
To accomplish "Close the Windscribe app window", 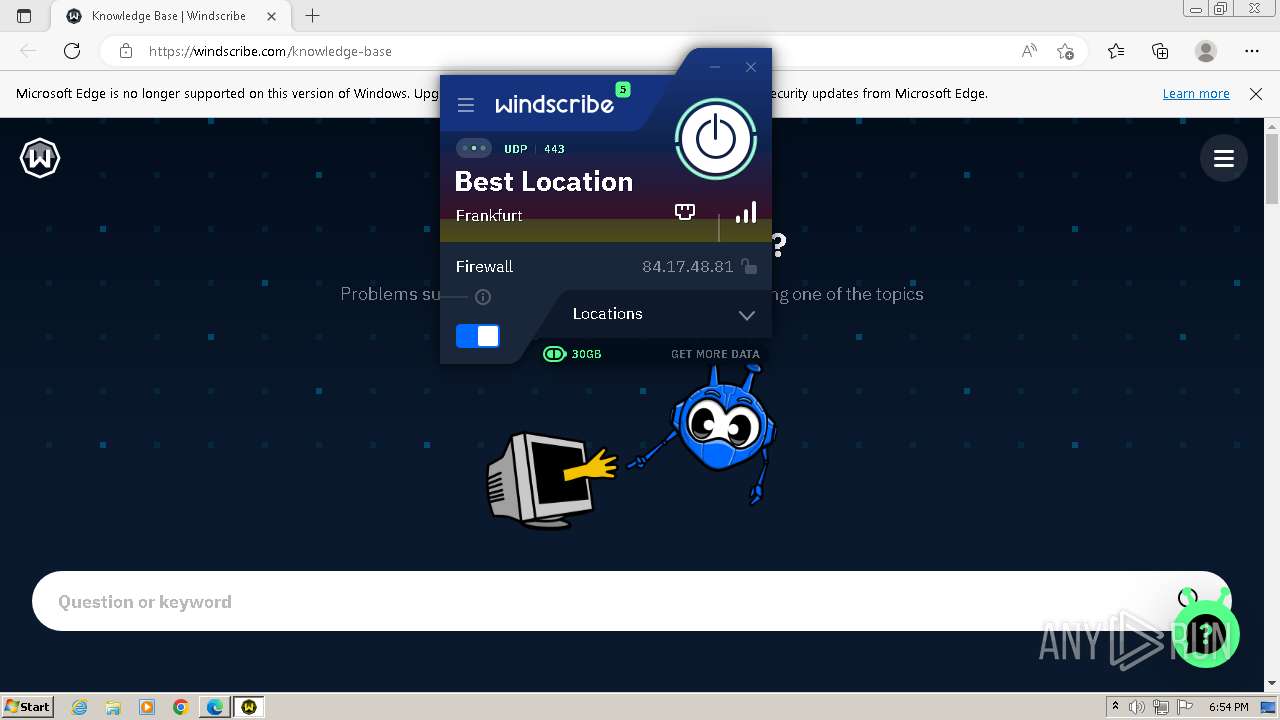I will click(x=751, y=67).
